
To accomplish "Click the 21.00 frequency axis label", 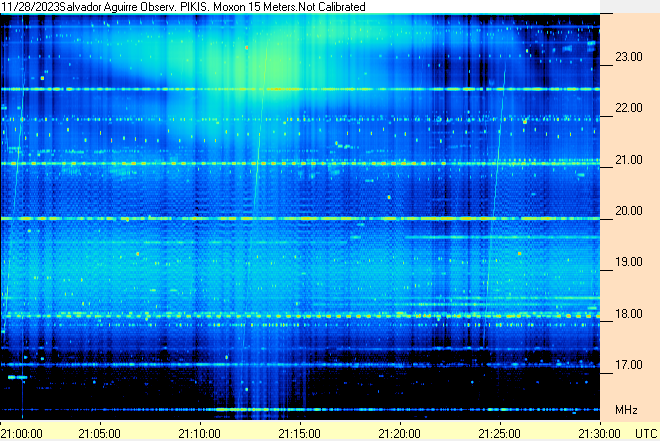I will (629, 160).
